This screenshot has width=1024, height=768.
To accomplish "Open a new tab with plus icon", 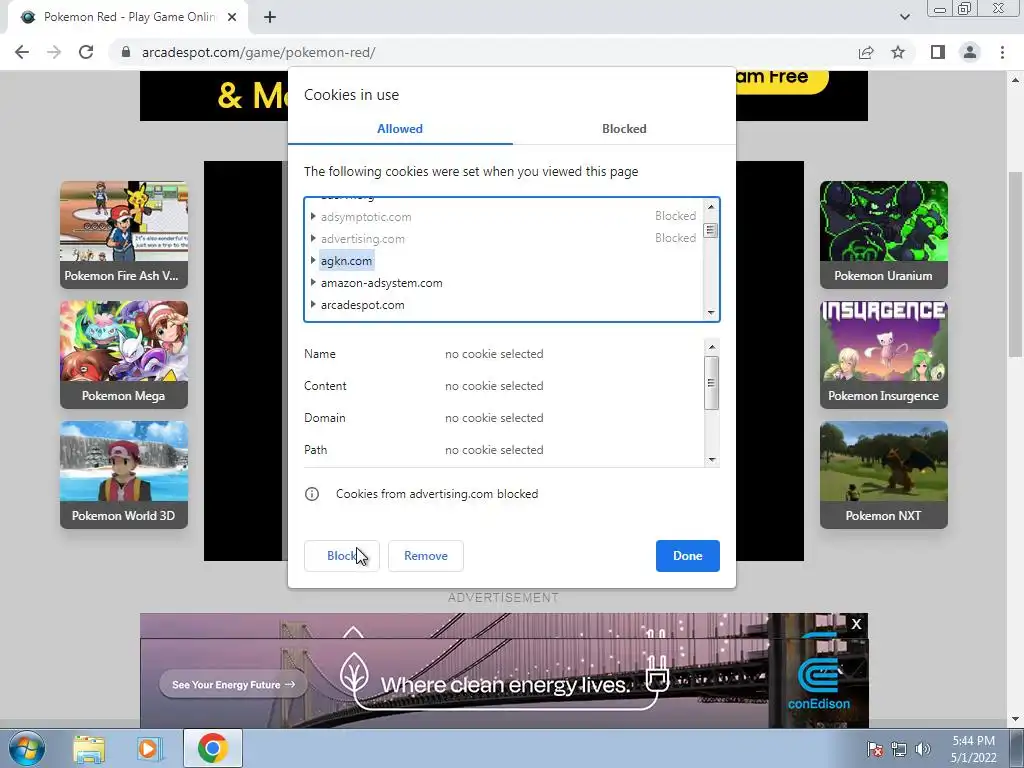I will tap(270, 17).
